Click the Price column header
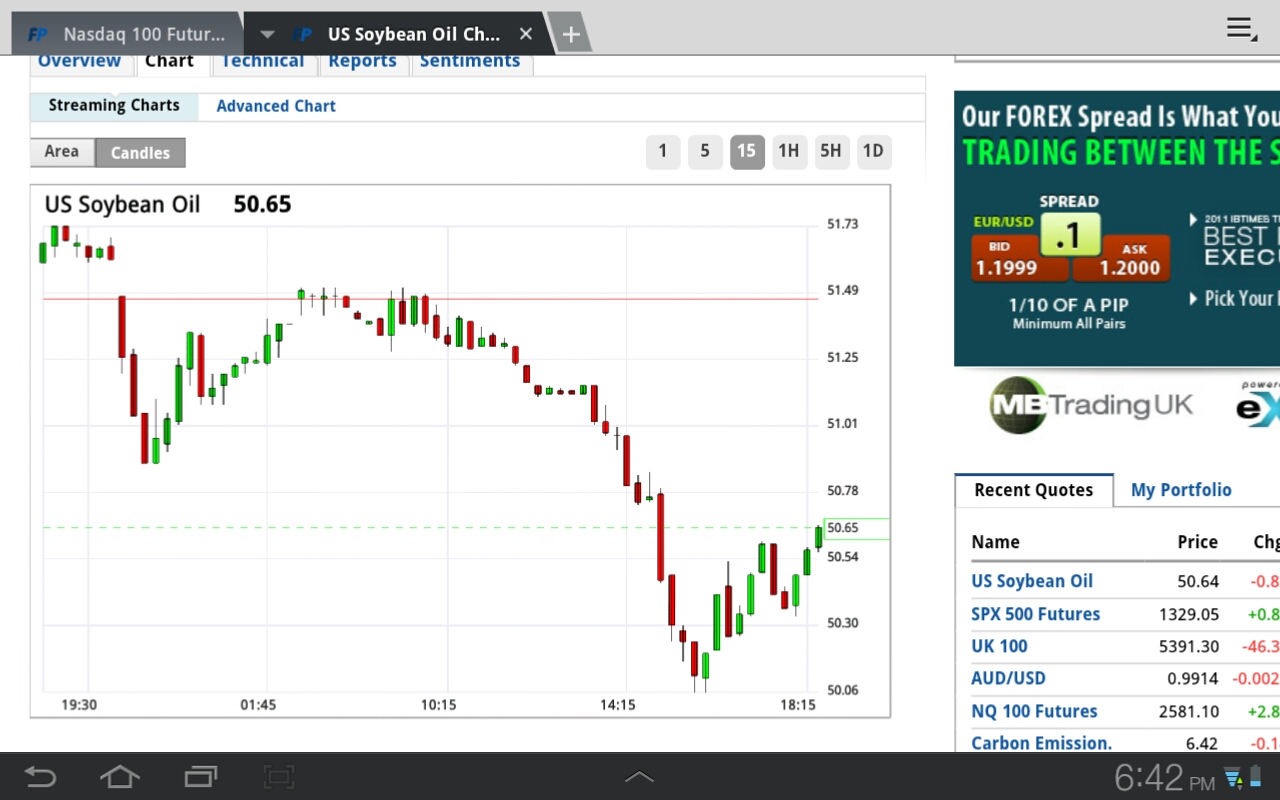This screenshot has width=1280, height=800. [1197, 542]
